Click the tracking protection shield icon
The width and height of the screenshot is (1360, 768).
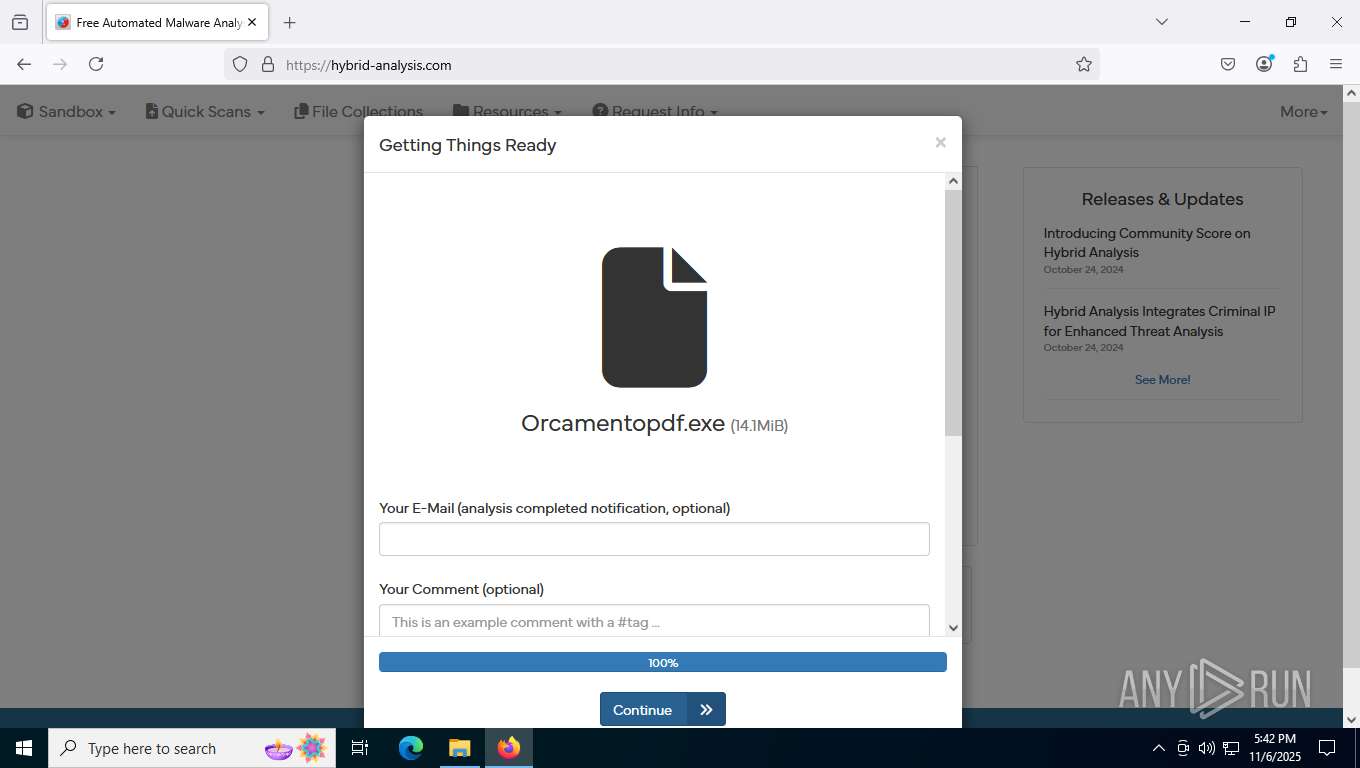(x=240, y=64)
